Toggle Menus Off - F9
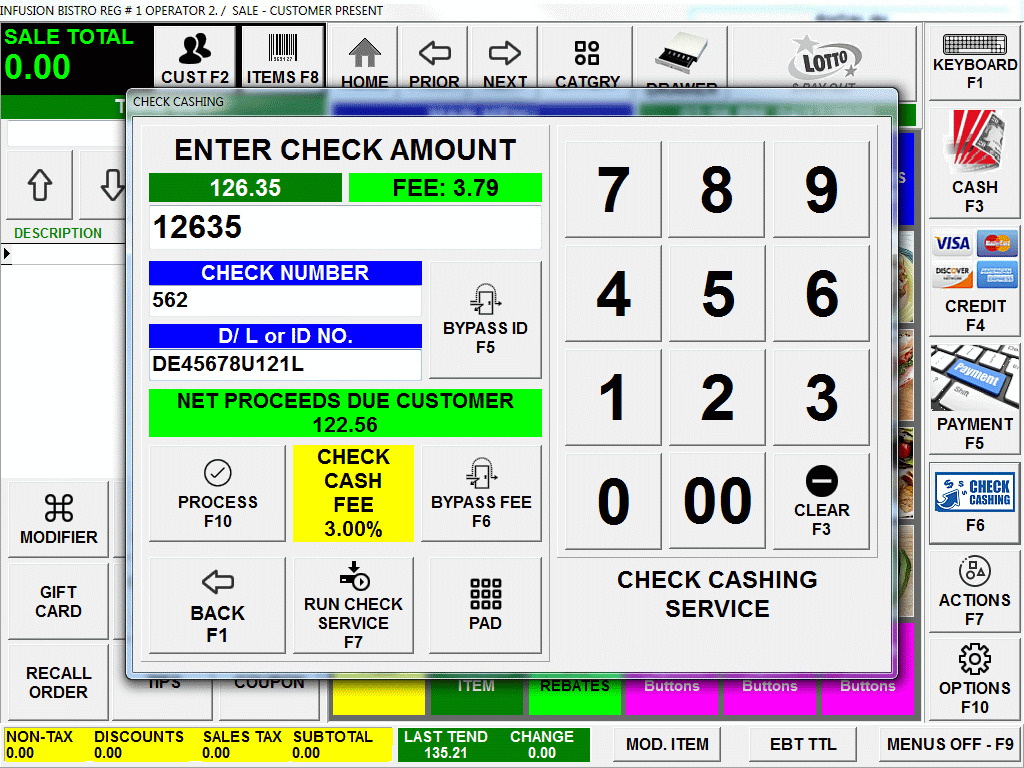The image size is (1024, 768). pos(949,744)
